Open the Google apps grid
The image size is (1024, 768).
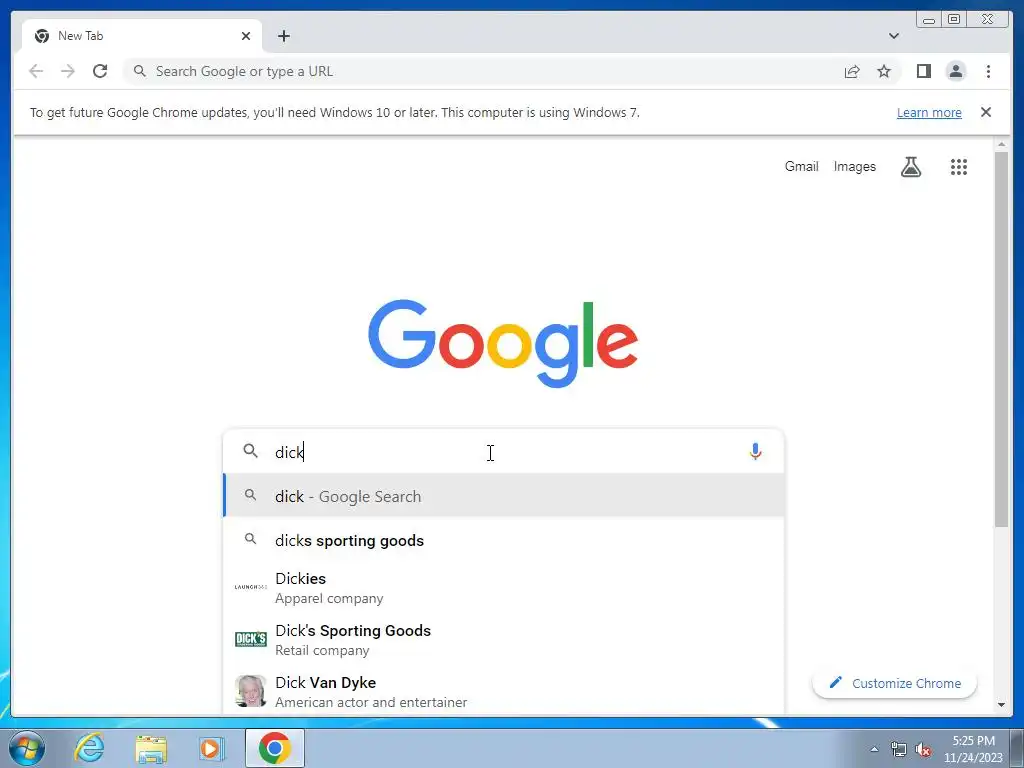(958, 167)
